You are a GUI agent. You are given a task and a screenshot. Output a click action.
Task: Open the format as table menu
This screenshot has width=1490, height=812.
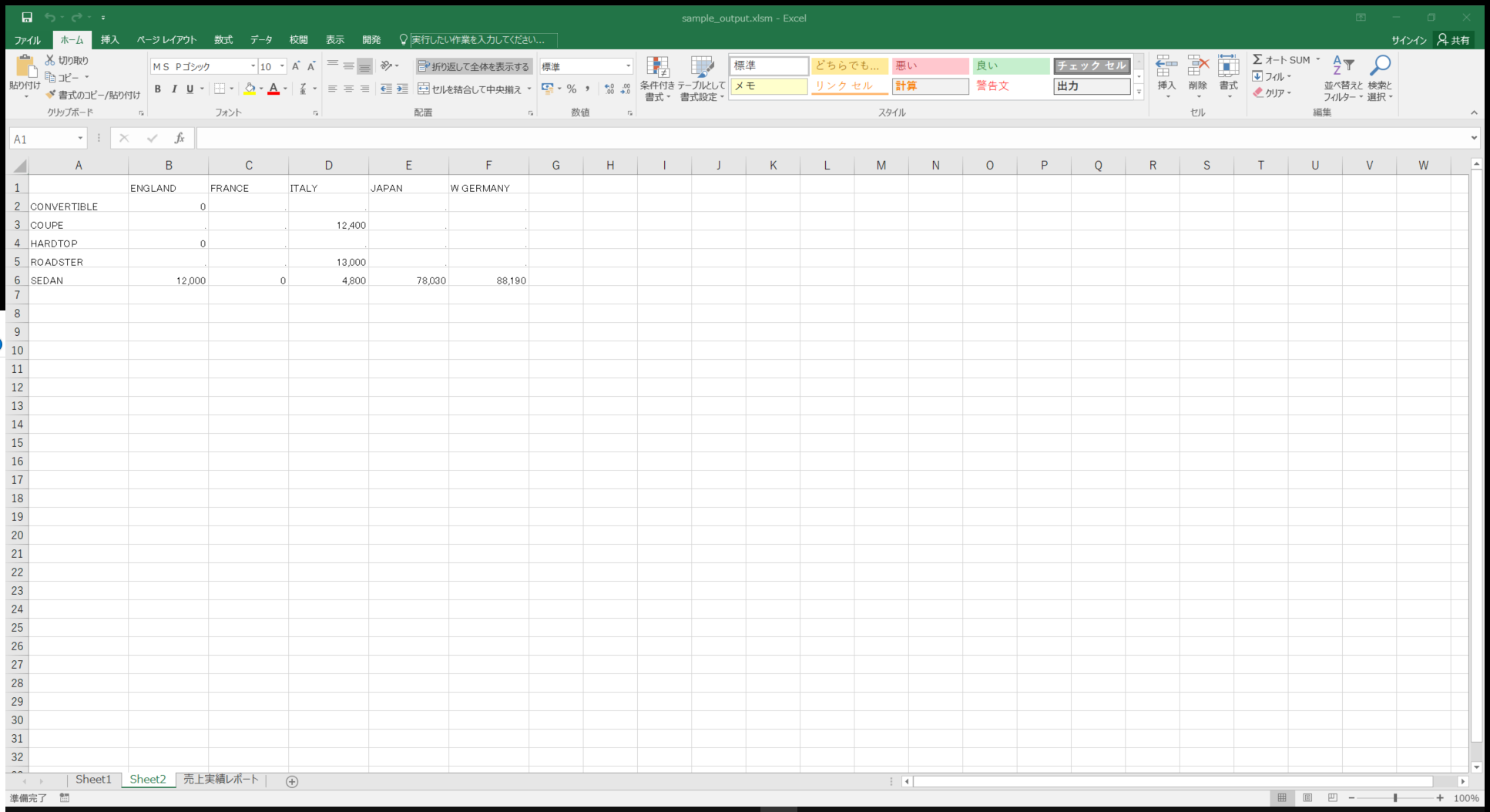[x=702, y=78]
